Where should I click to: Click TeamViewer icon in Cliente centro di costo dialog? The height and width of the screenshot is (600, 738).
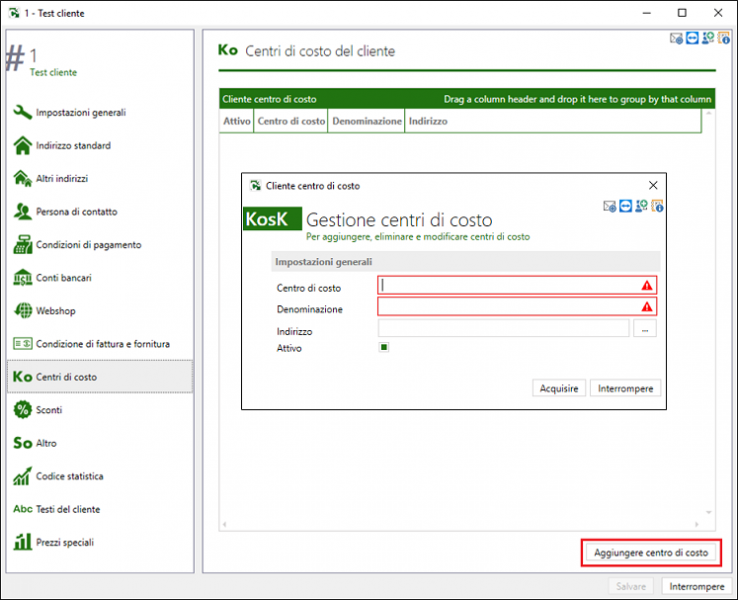(x=626, y=206)
